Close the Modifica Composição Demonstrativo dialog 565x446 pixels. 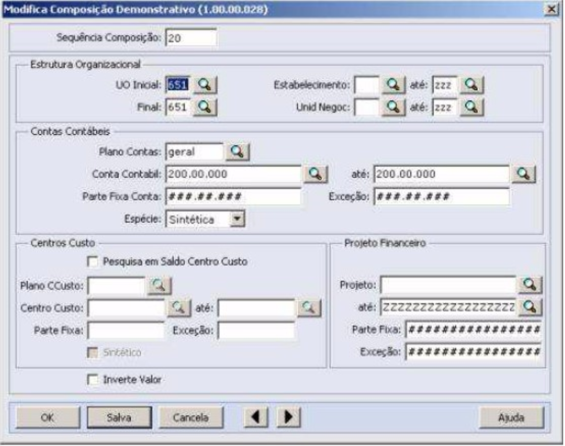click(551, 9)
